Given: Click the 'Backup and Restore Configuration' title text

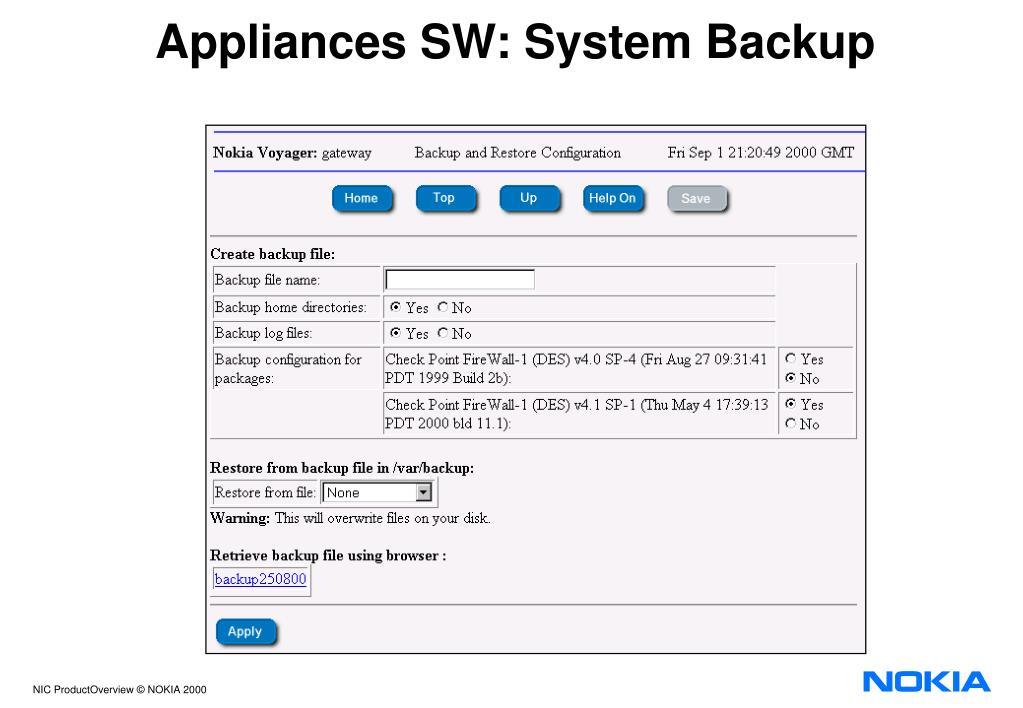Looking at the screenshot, I should (x=517, y=153).
